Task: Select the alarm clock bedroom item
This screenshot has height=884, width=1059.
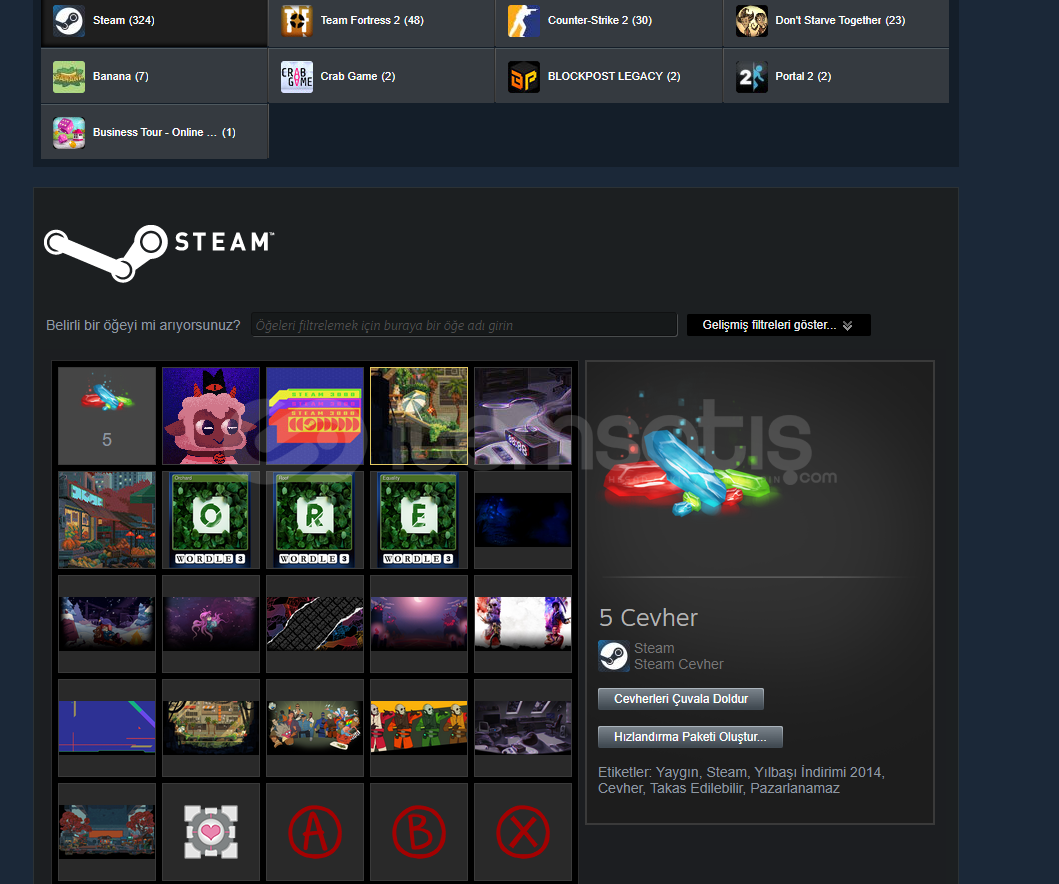Action: pos(523,416)
